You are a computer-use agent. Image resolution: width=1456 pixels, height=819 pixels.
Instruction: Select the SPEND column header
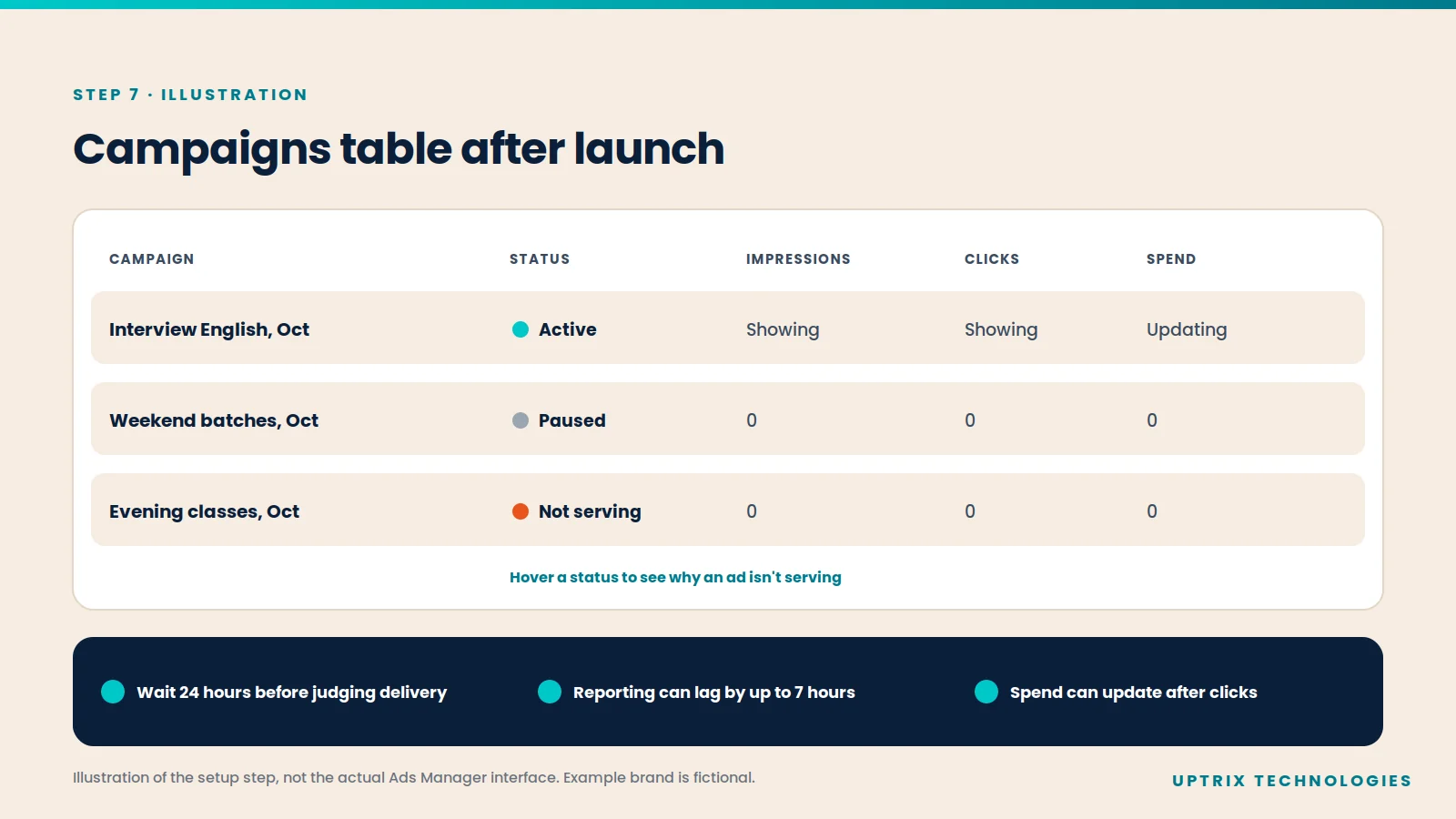[1171, 259]
